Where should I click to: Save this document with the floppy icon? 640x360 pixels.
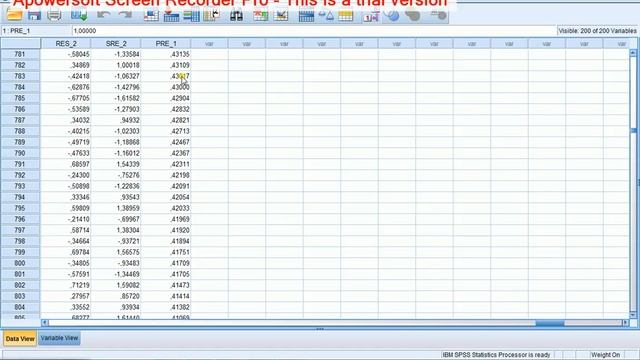(34, 16)
